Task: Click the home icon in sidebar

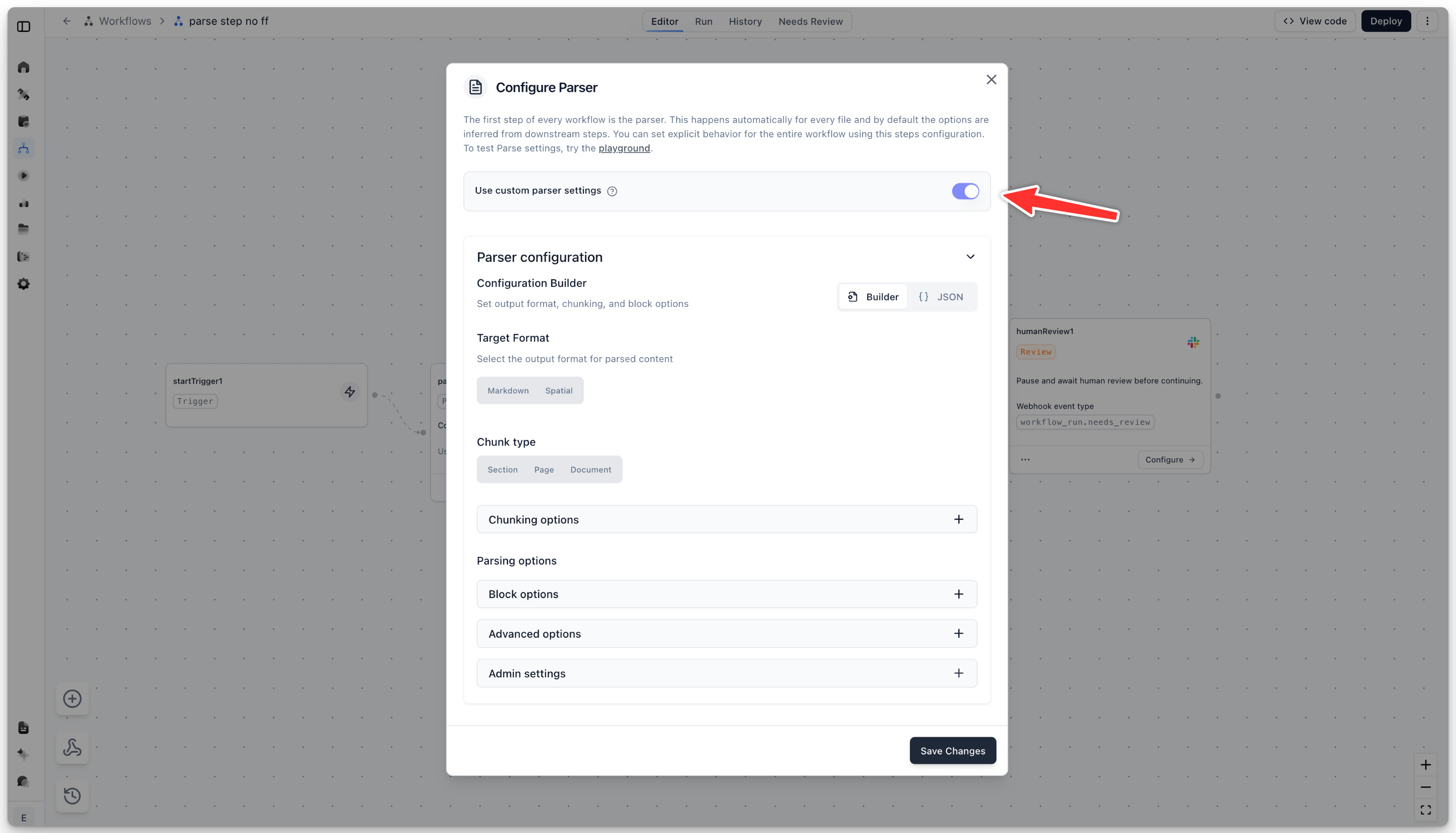Action: [x=23, y=67]
